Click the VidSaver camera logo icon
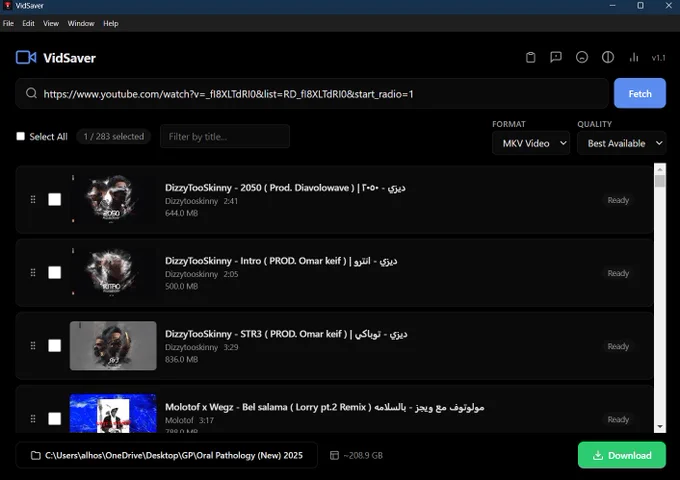 pyautogui.click(x=26, y=57)
